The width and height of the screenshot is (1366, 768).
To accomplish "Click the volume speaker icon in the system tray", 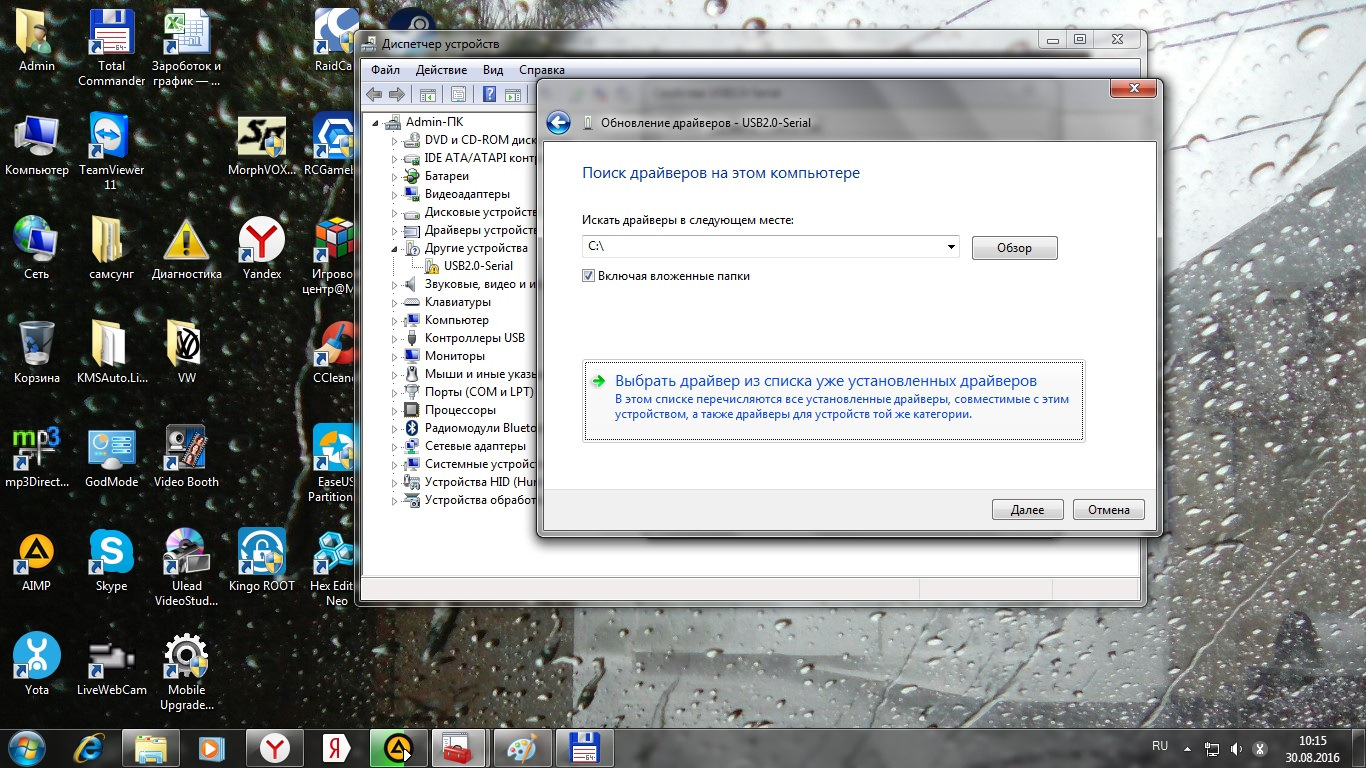I will pyautogui.click(x=1235, y=748).
